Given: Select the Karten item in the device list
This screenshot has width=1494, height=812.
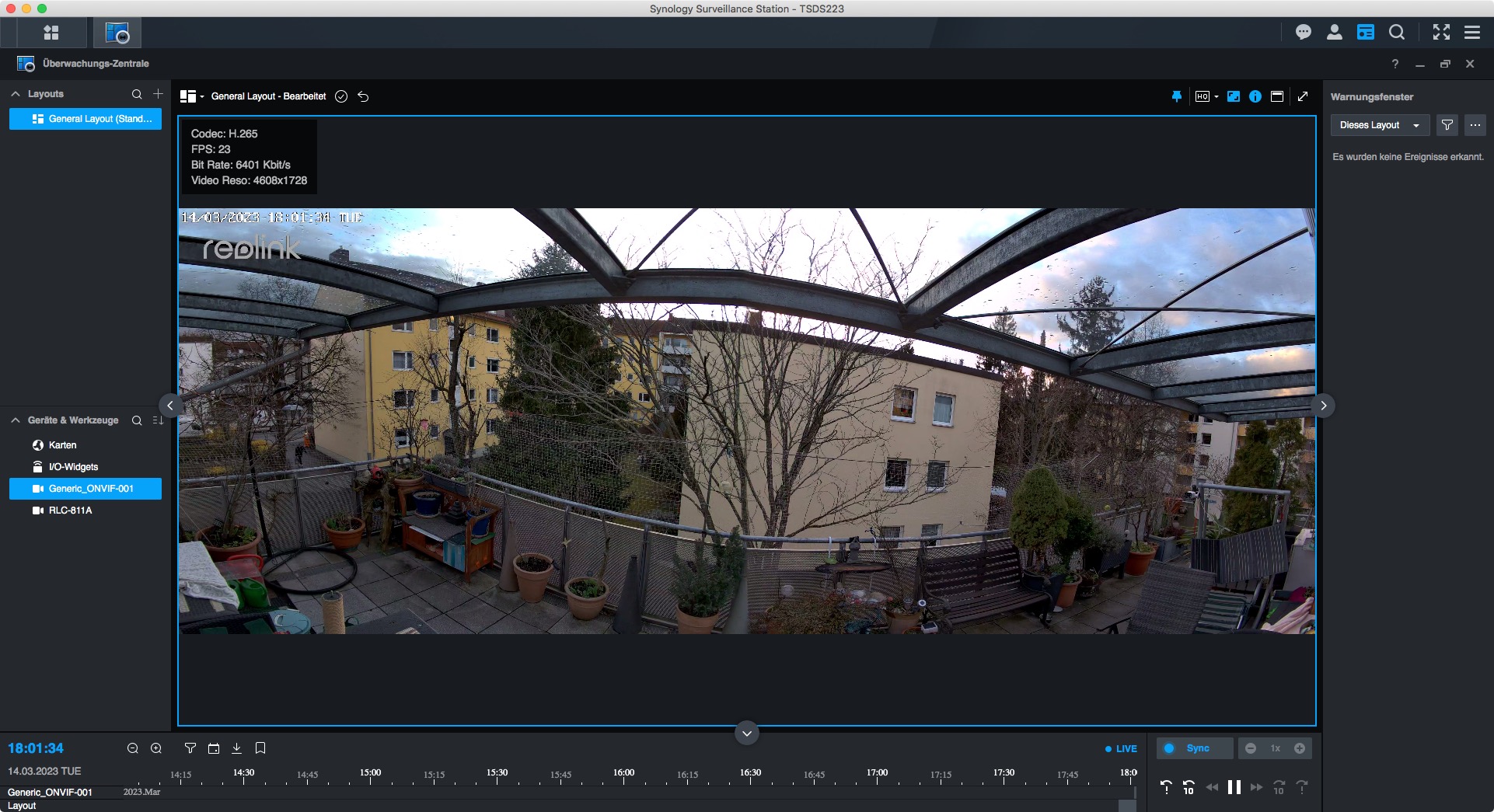Looking at the screenshot, I should [x=62, y=445].
